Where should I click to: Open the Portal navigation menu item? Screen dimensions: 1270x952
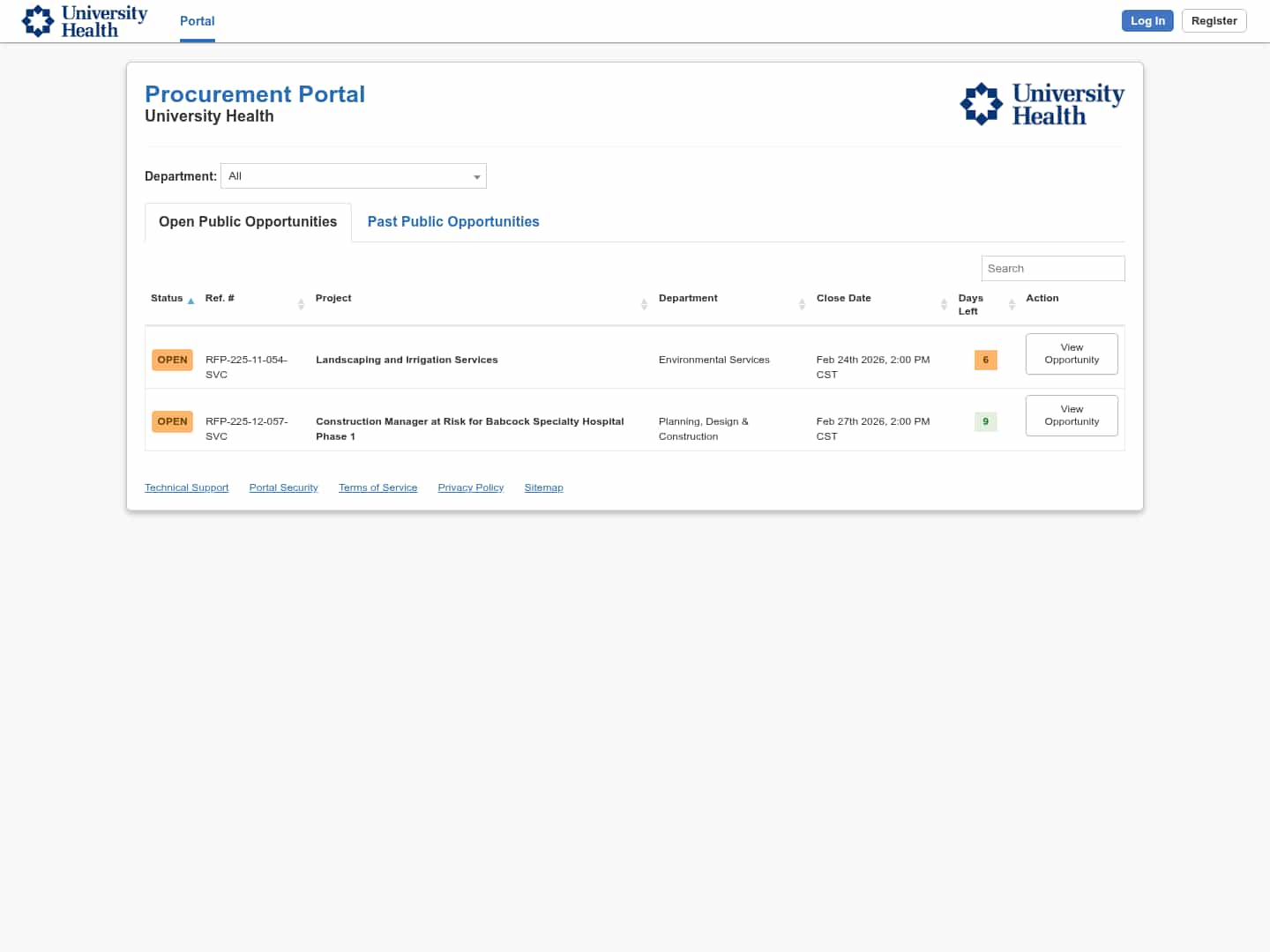click(197, 21)
